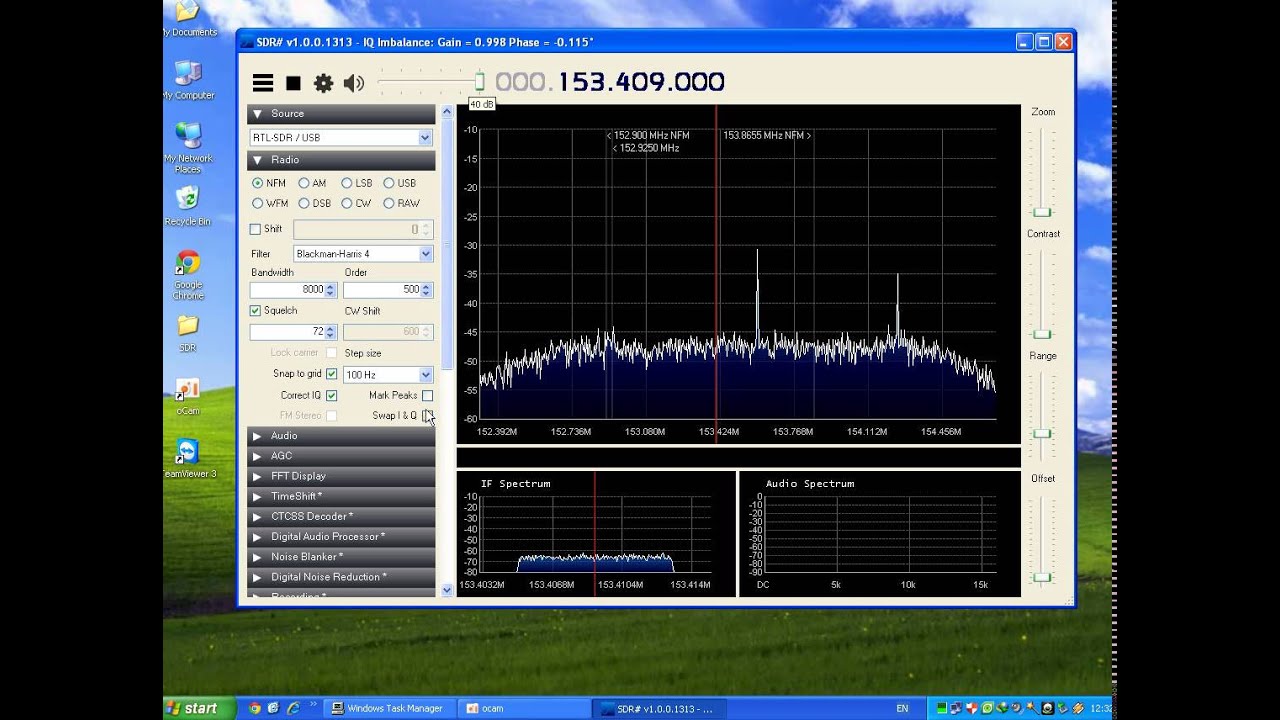Click the 152.9250 MHz bookmark label

(645, 148)
